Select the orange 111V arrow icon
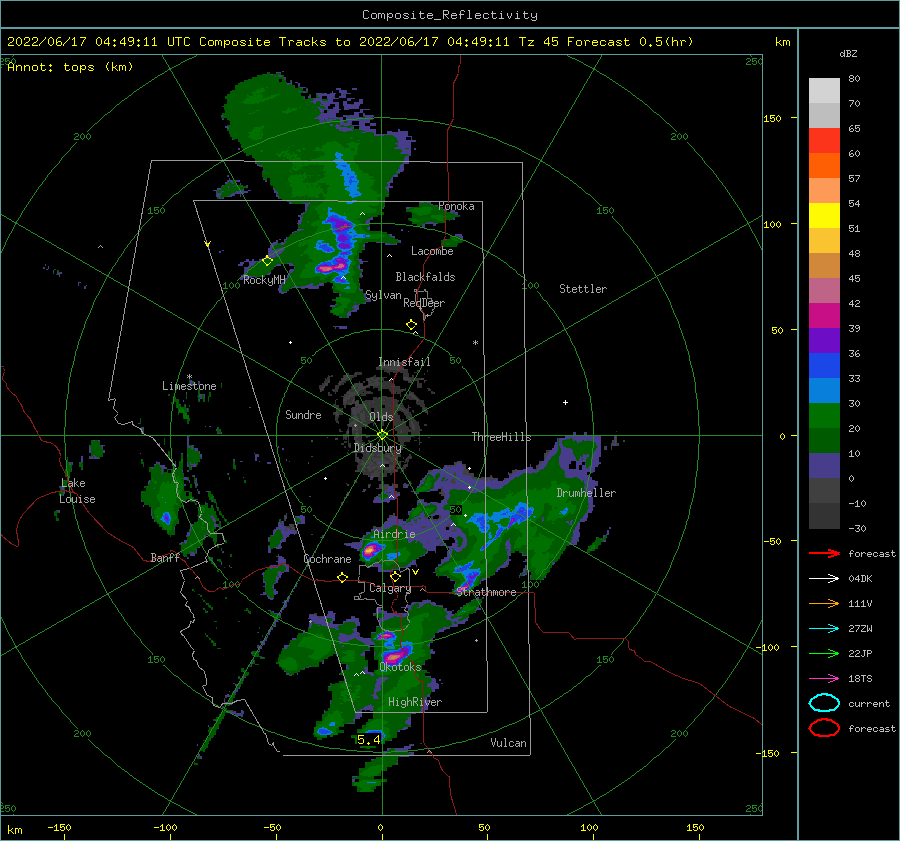Screen dimensions: 900x841 tap(824, 603)
